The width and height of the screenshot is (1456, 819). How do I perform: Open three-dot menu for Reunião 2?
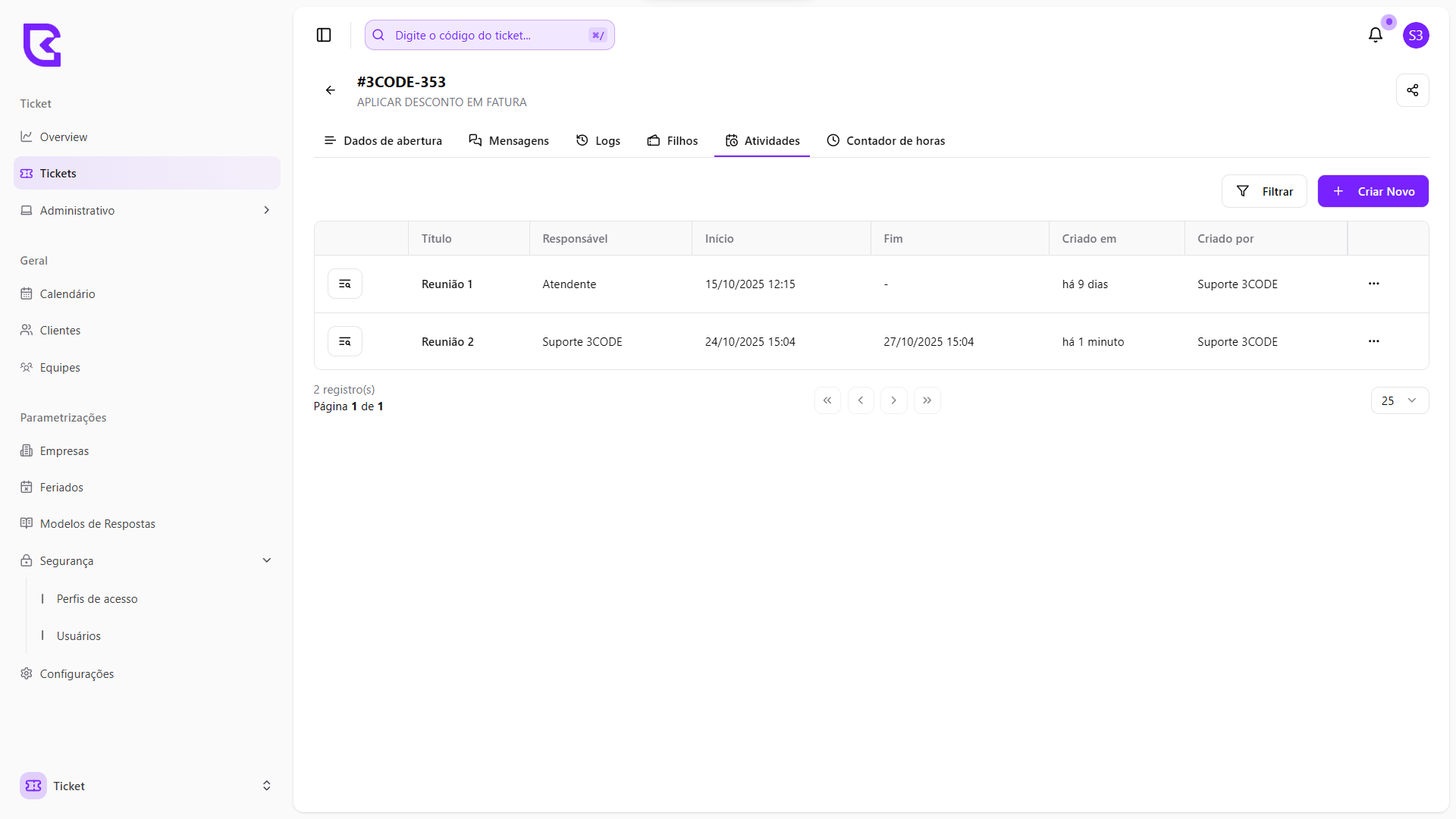click(1373, 341)
